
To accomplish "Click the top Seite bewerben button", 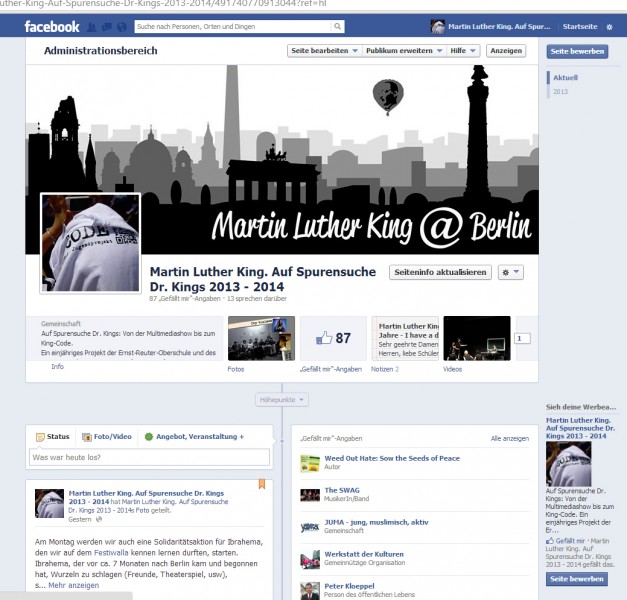I will point(577,51).
